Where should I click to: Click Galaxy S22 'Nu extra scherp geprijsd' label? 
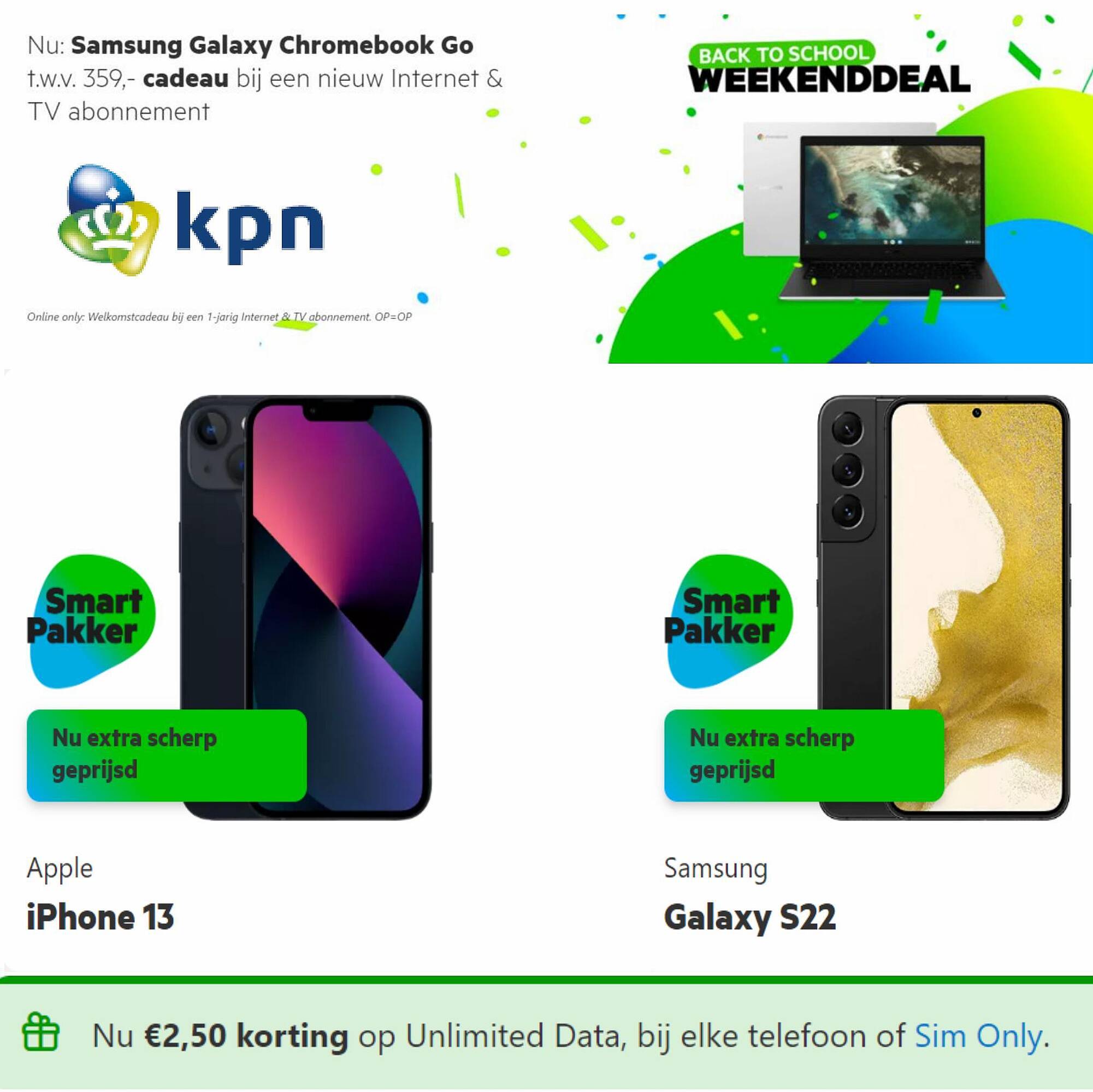(804, 755)
